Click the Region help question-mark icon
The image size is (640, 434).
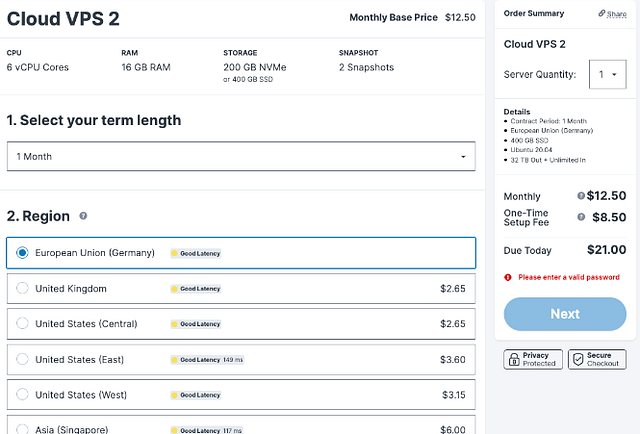(x=83, y=216)
